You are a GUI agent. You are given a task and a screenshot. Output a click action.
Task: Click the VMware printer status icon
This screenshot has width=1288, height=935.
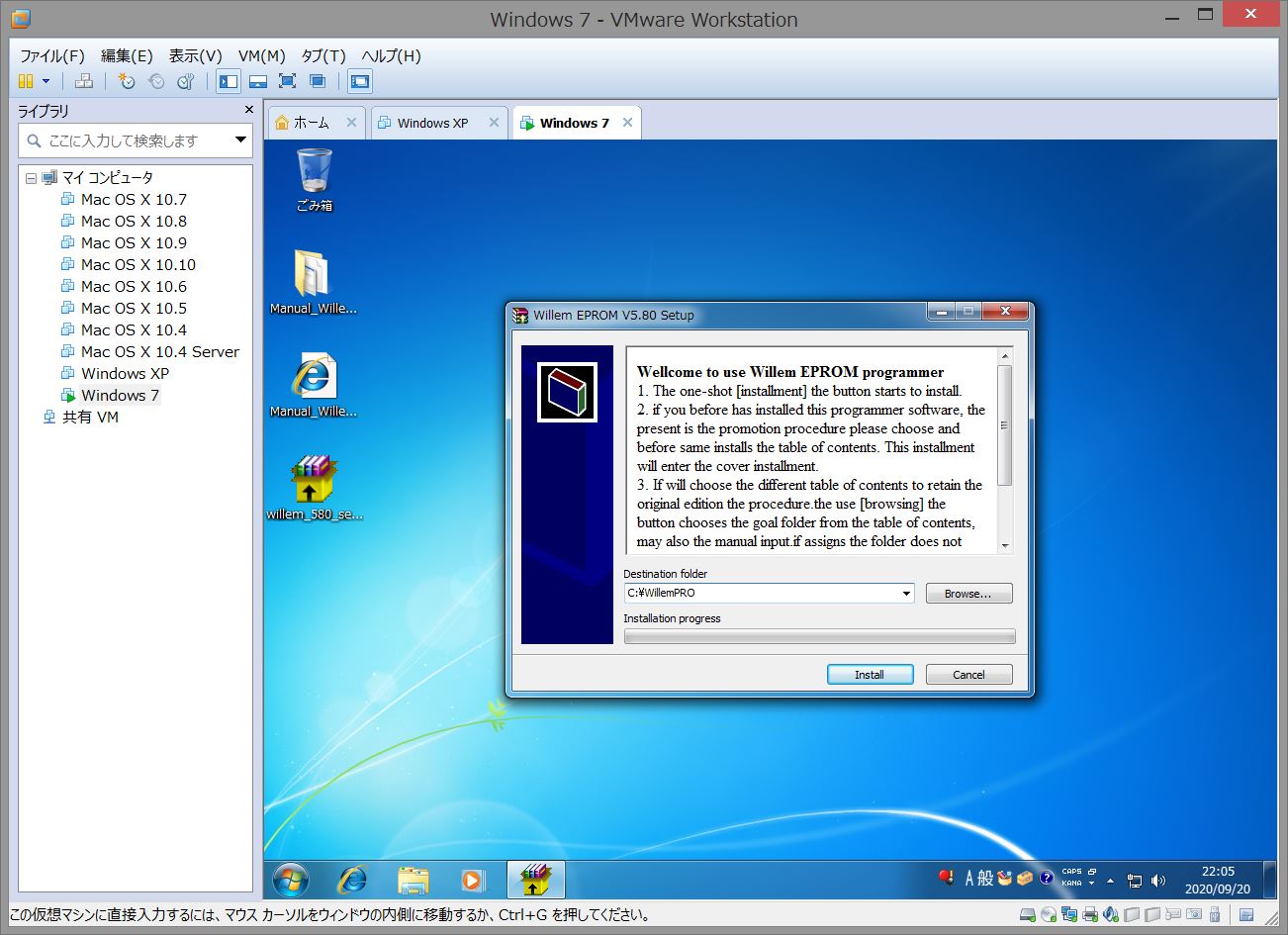[x=1089, y=915]
